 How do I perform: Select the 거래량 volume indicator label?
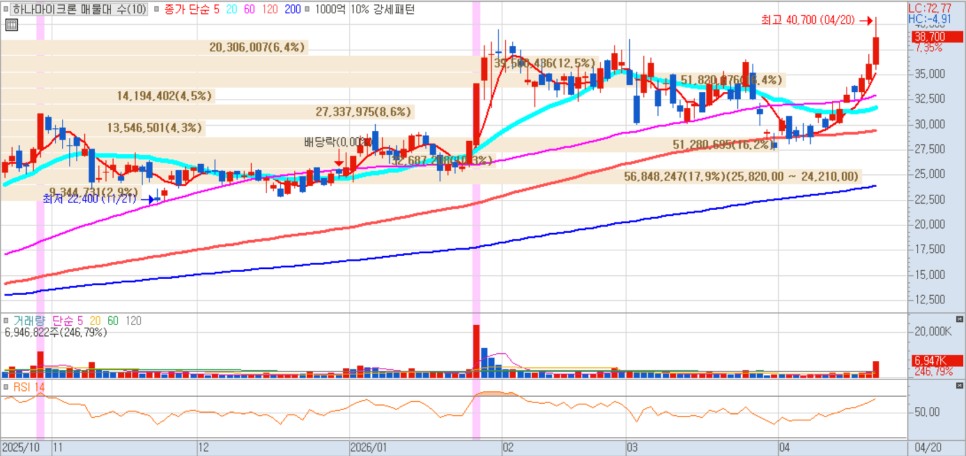(30, 321)
